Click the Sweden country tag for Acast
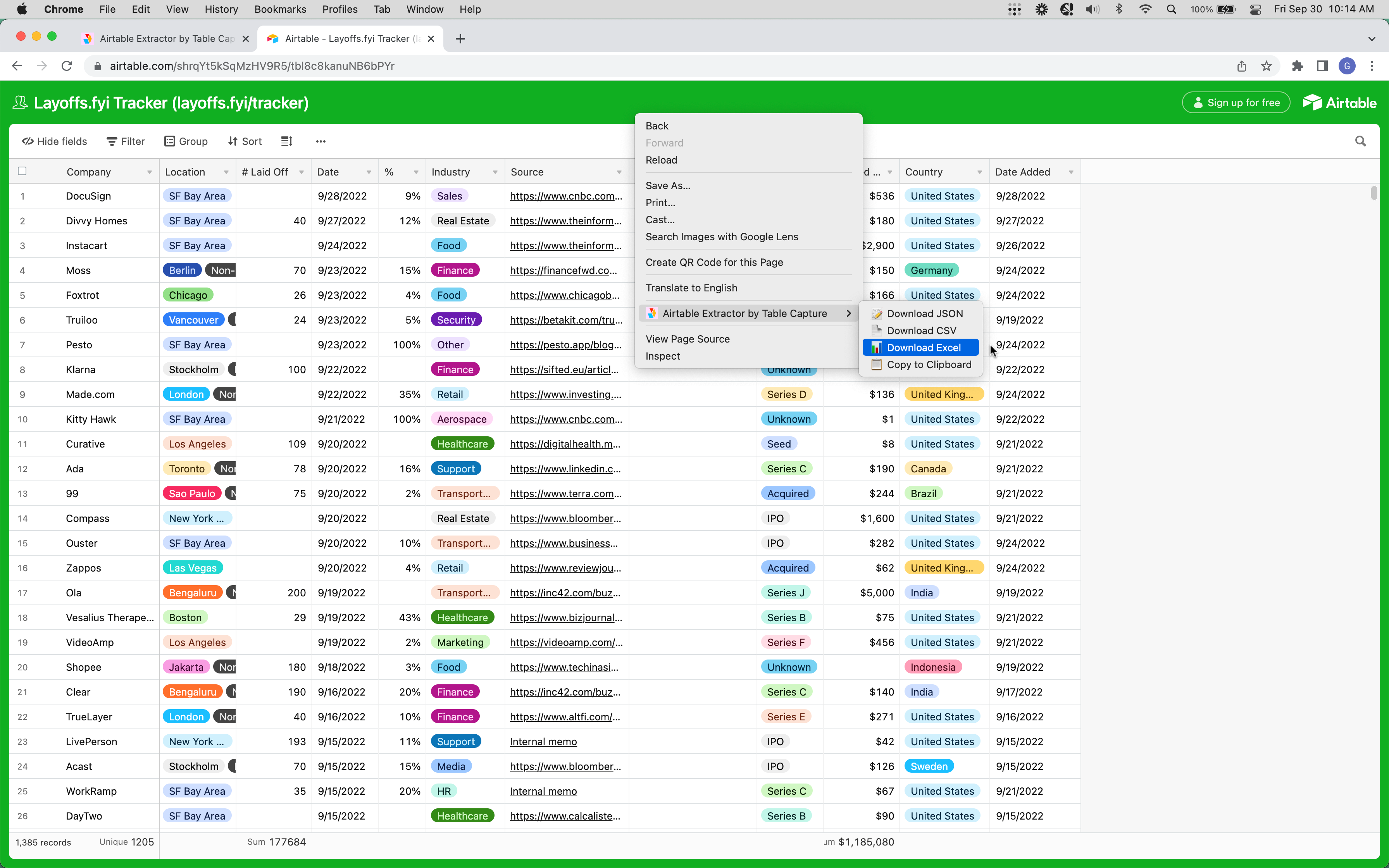 (929, 766)
